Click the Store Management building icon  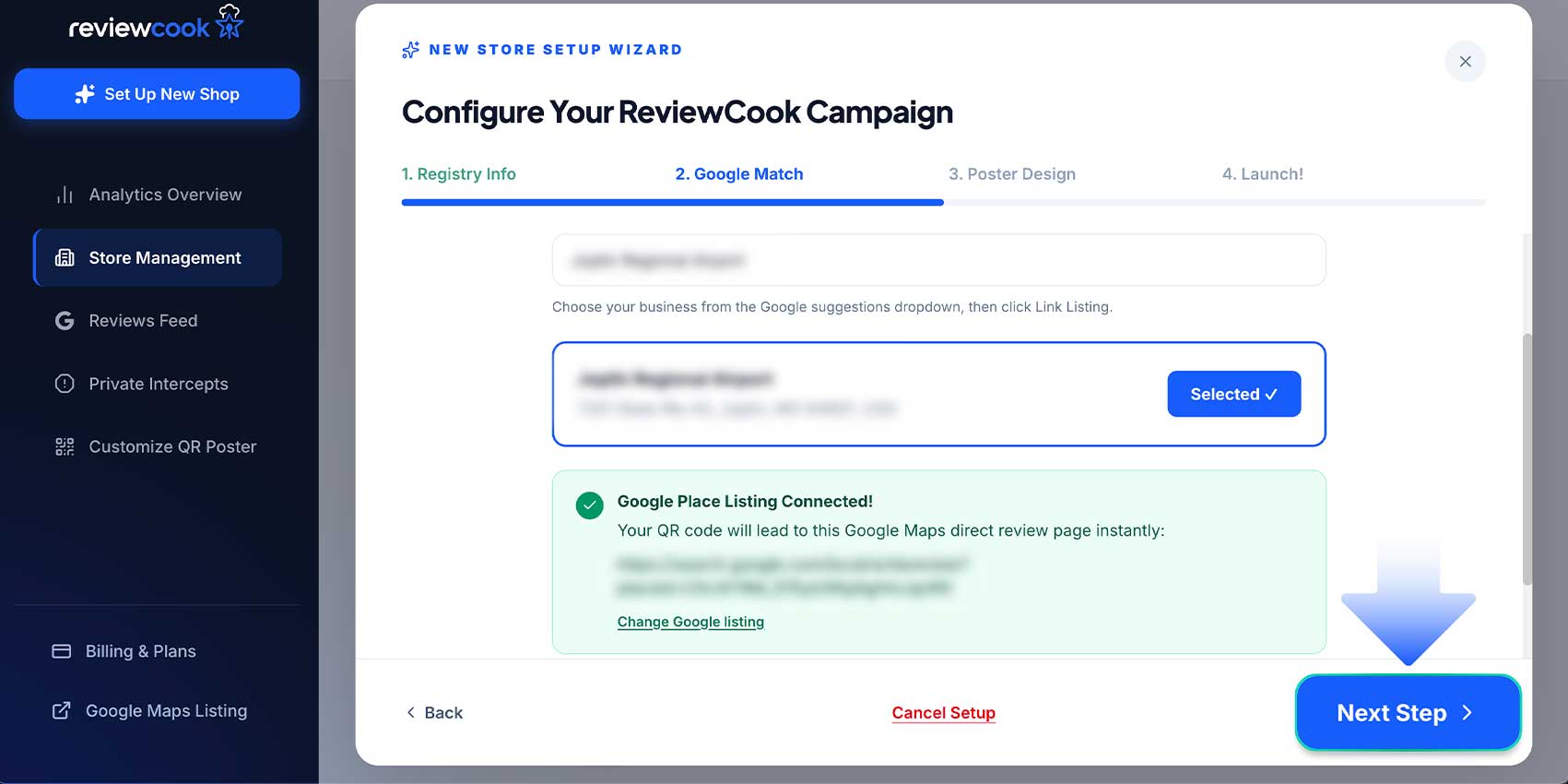[65, 257]
